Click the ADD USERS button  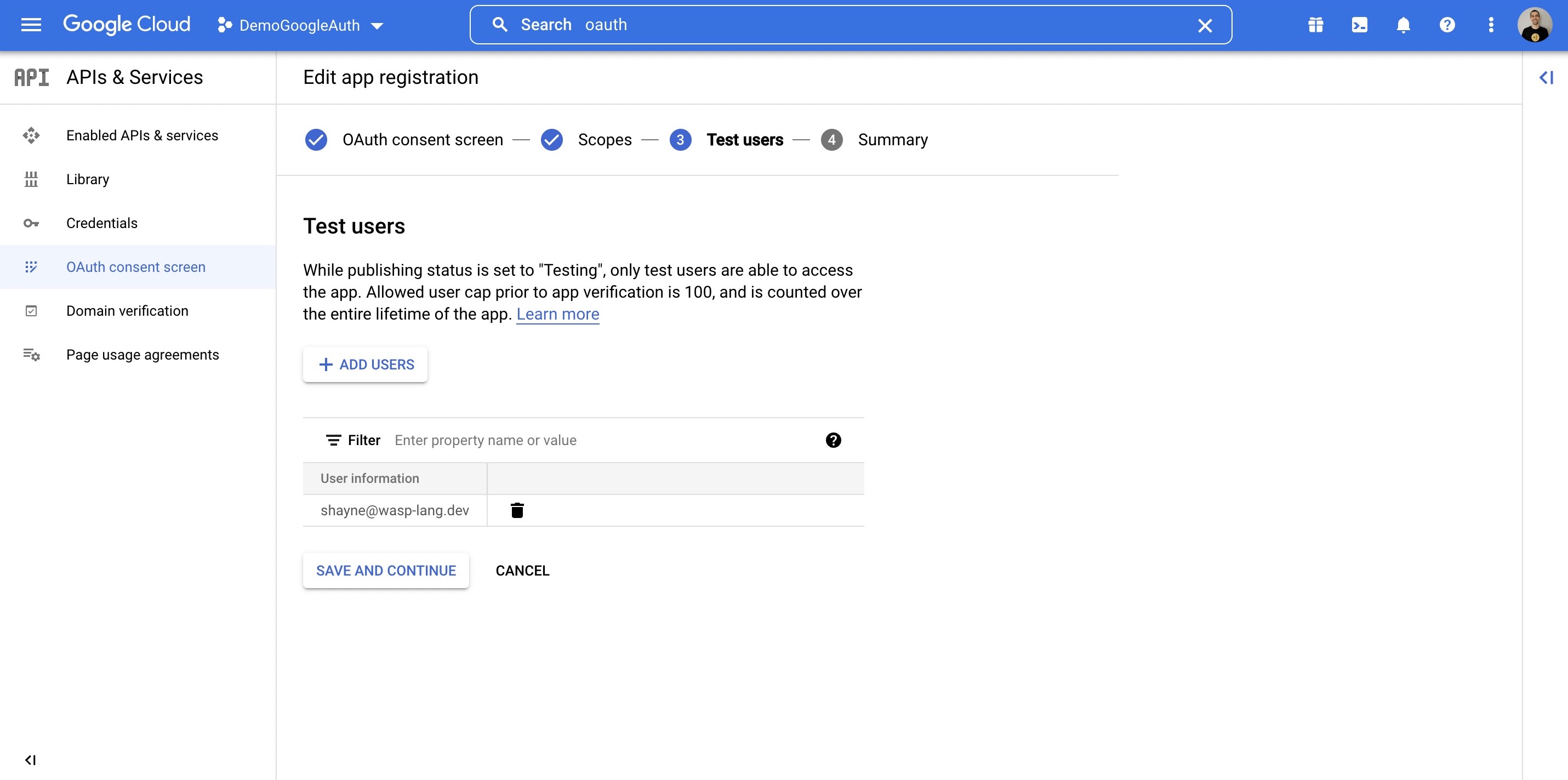click(x=365, y=364)
